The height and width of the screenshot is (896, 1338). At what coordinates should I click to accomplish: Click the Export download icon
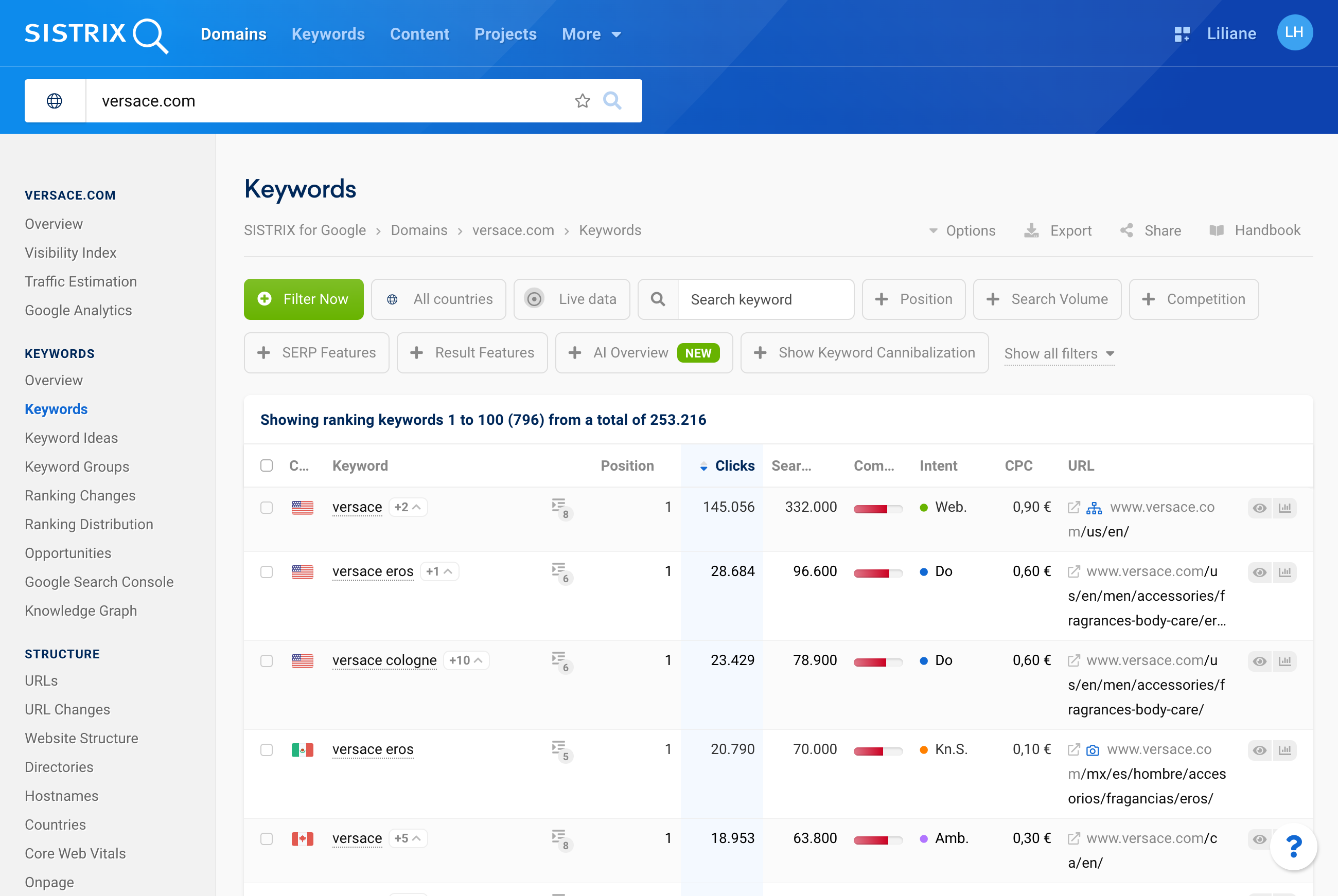point(1031,230)
